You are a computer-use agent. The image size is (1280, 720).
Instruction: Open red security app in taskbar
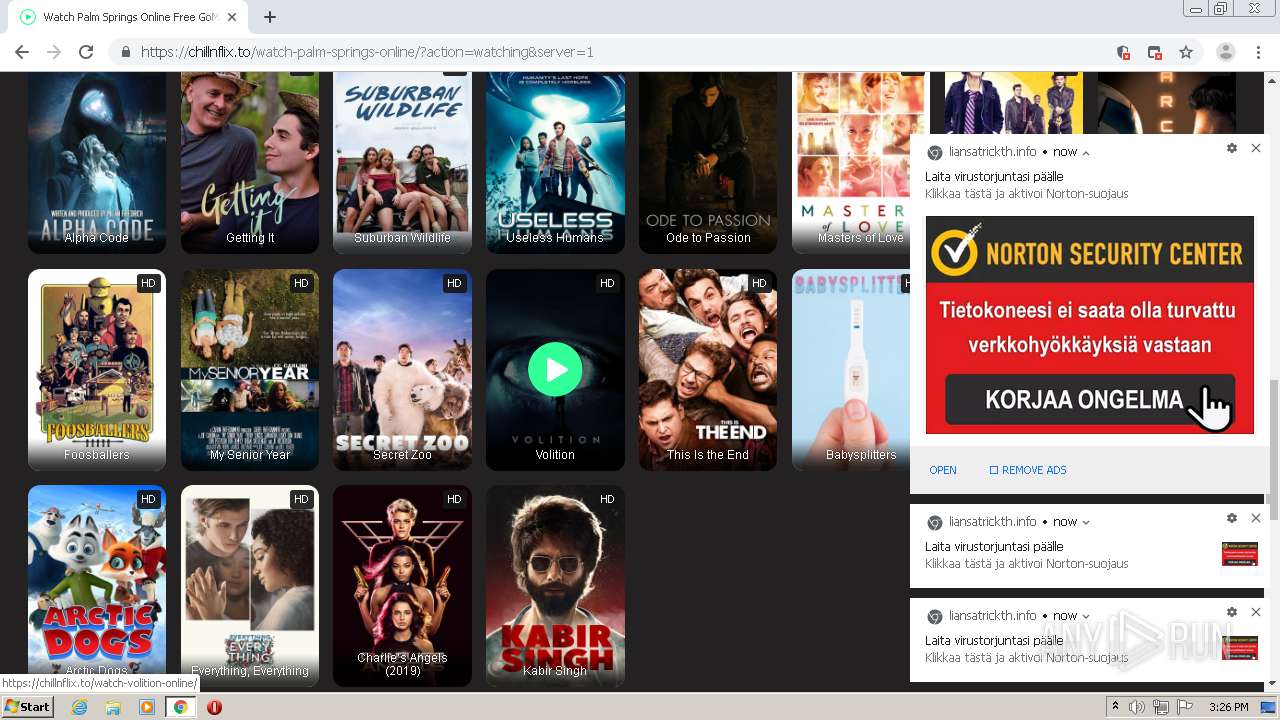click(x=214, y=707)
